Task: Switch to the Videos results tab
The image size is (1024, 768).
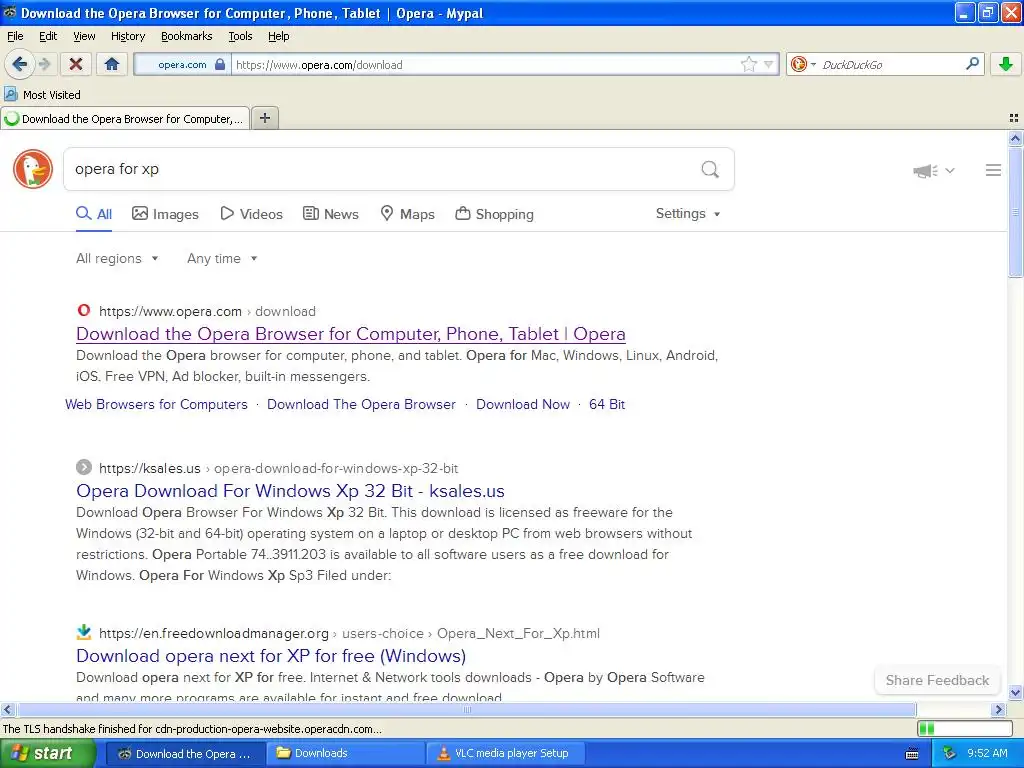Action: [251, 214]
